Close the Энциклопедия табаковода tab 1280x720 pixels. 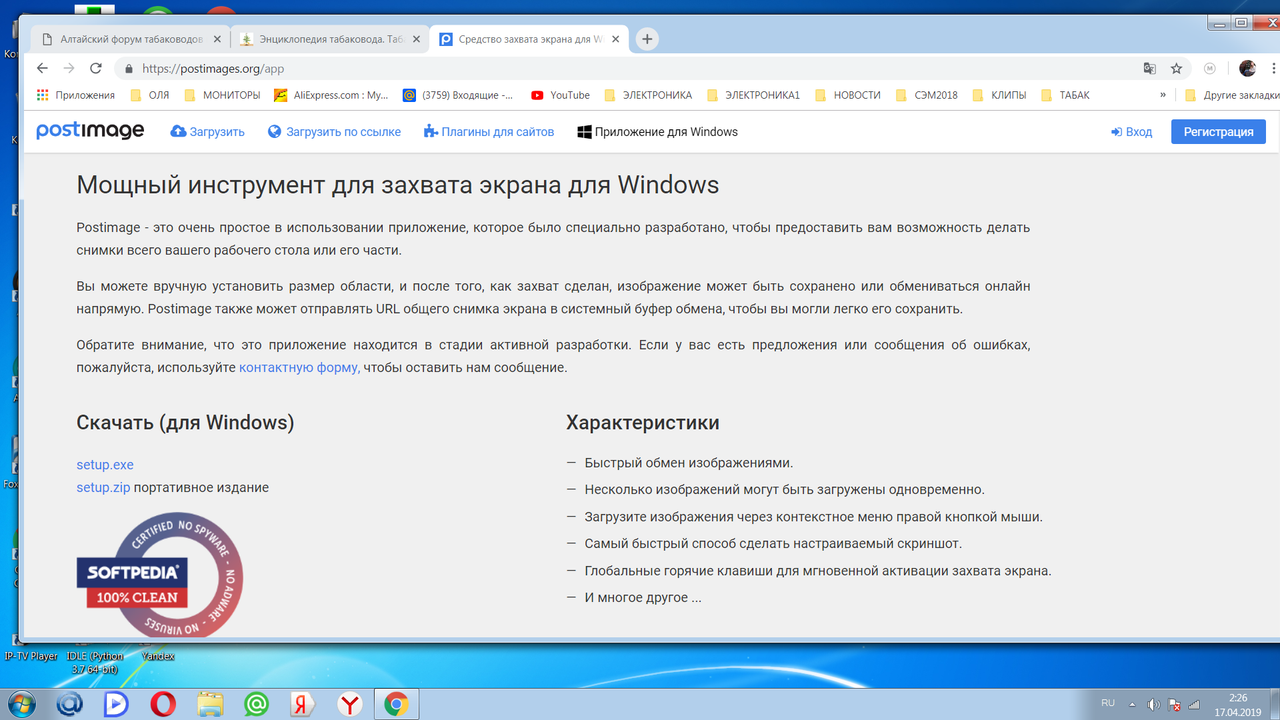click(416, 40)
